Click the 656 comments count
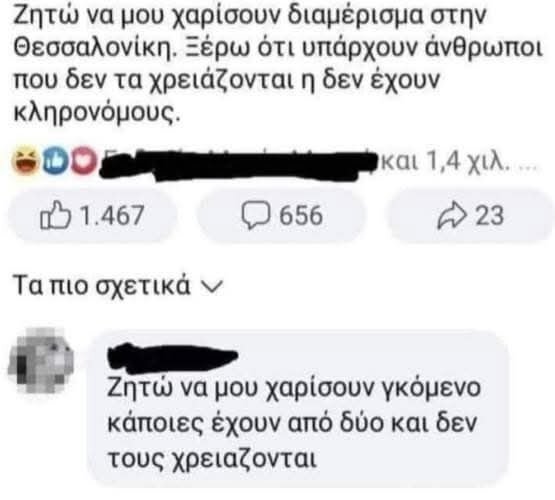Viewport: 555px width, 500px height. [x=301, y=215]
